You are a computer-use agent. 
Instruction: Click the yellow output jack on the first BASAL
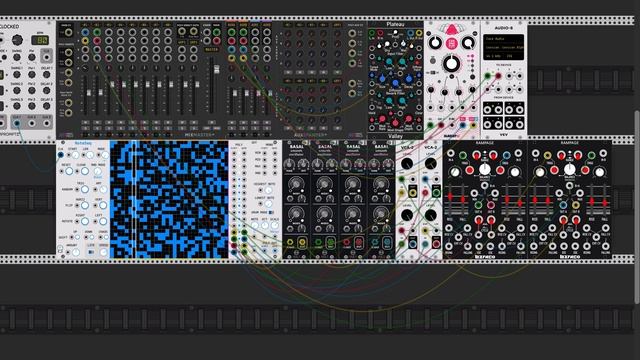(302, 242)
